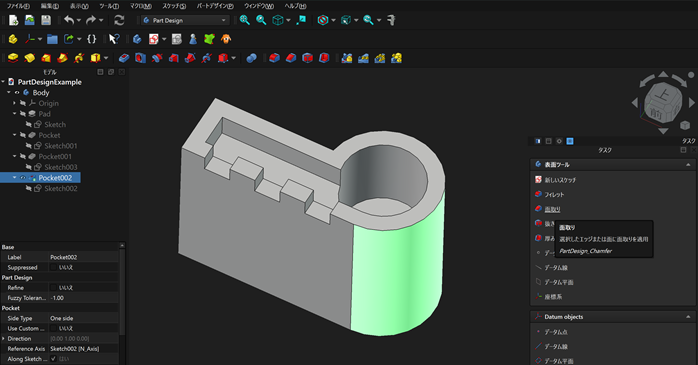Open the Side Type One side dropdown
This screenshot has height=365, width=698.
[83, 318]
